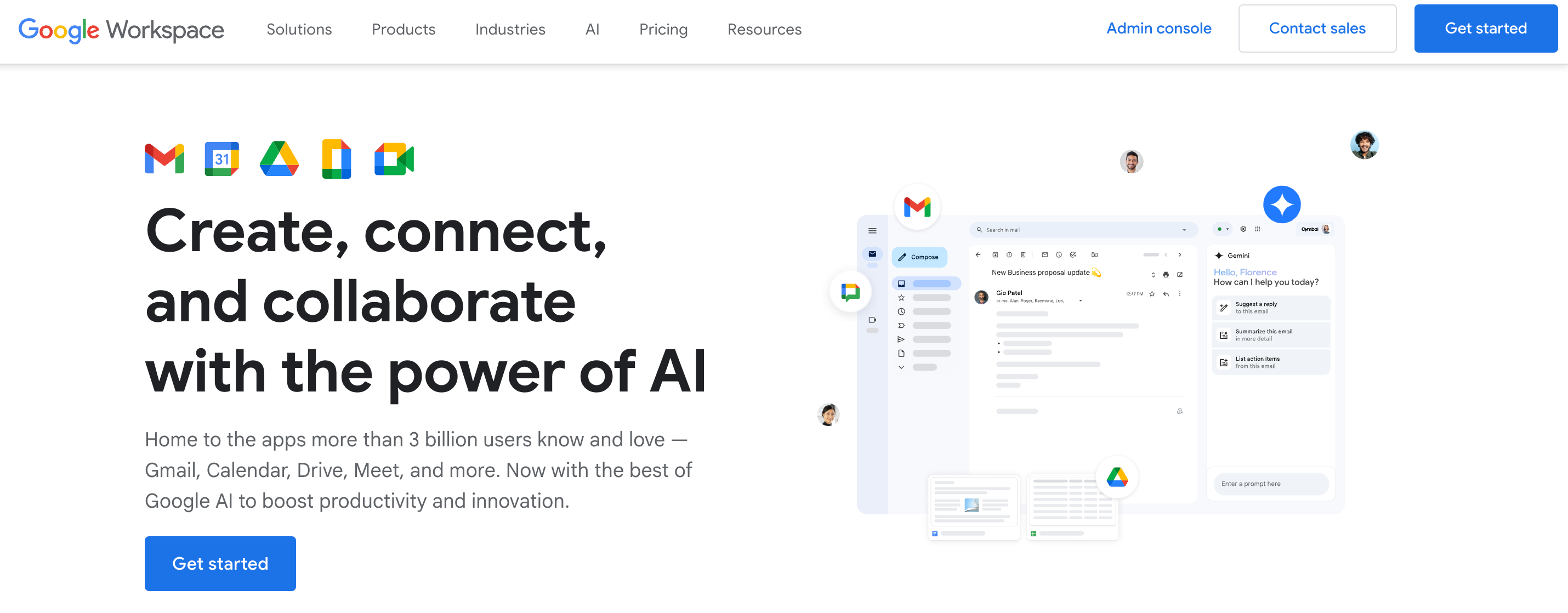Image resolution: width=1568 pixels, height=613 pixels.
Task: Click the back arrow in email toolbar
Action: click(978, 254)
